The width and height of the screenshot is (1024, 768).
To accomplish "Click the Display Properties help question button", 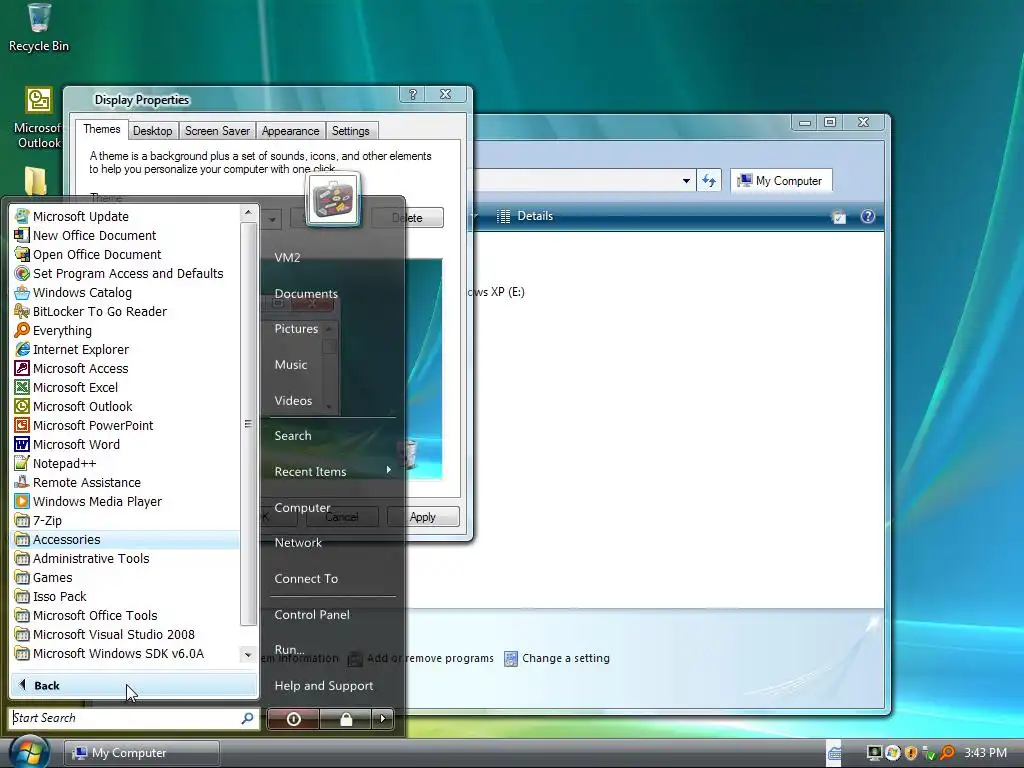I will [x=413, y=94].
